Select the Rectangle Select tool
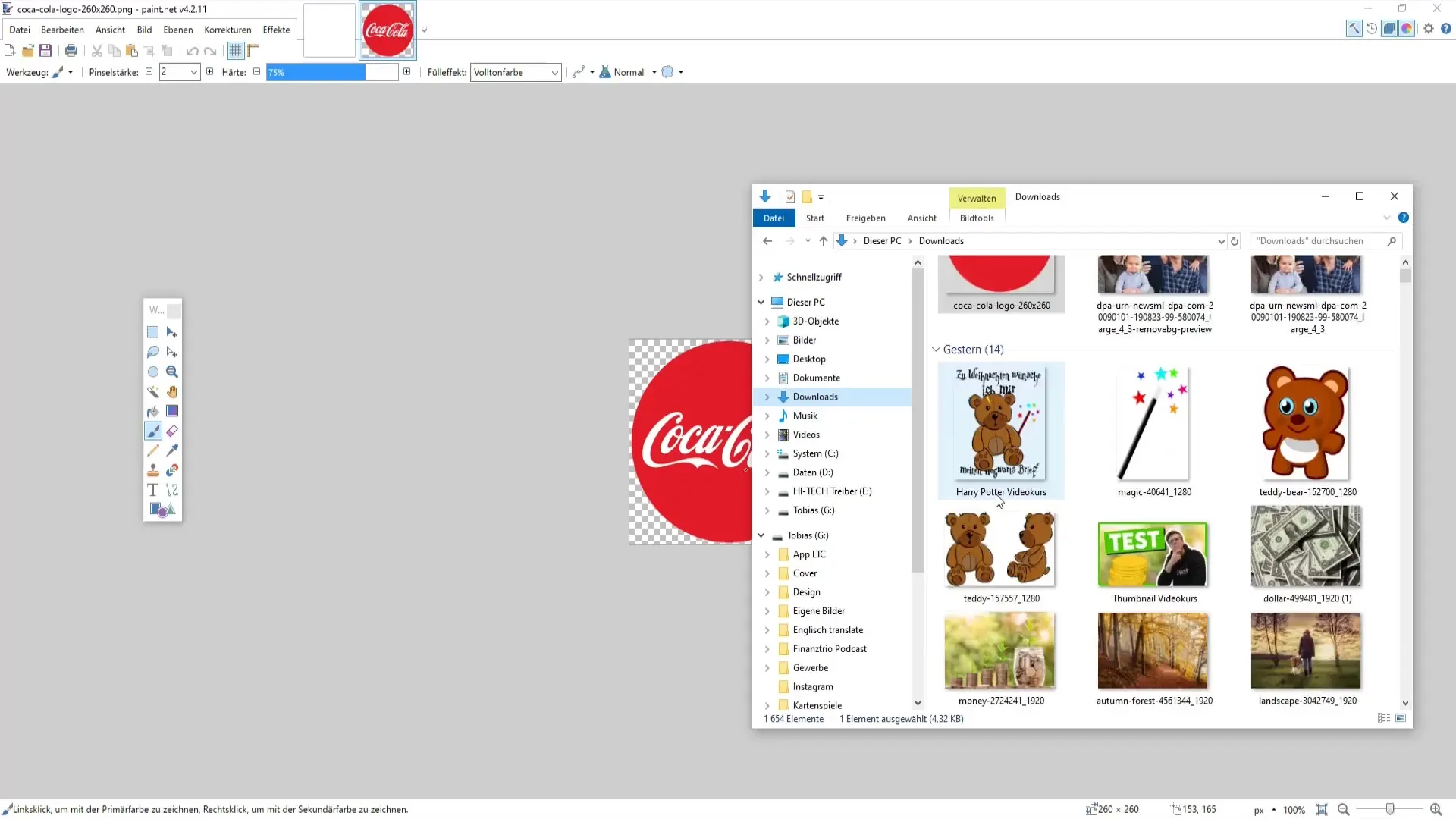The height and width of the screenshot is (819, 1456). [152, 332]
